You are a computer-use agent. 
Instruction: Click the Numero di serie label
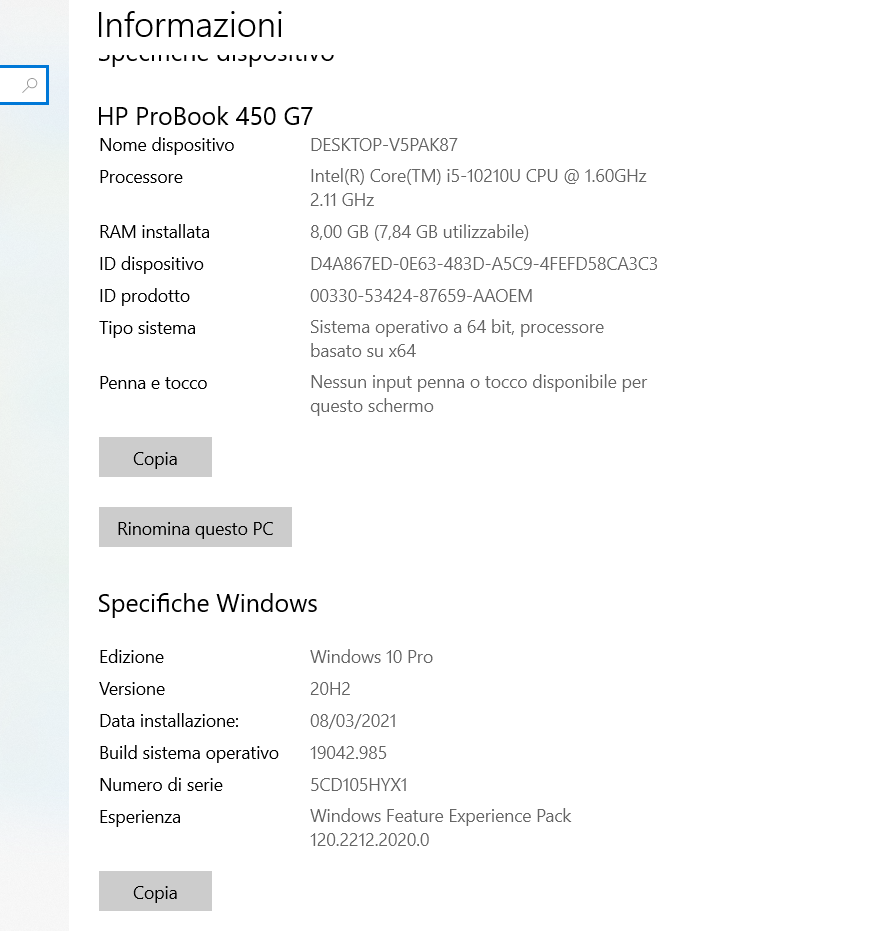coord(161,785)
